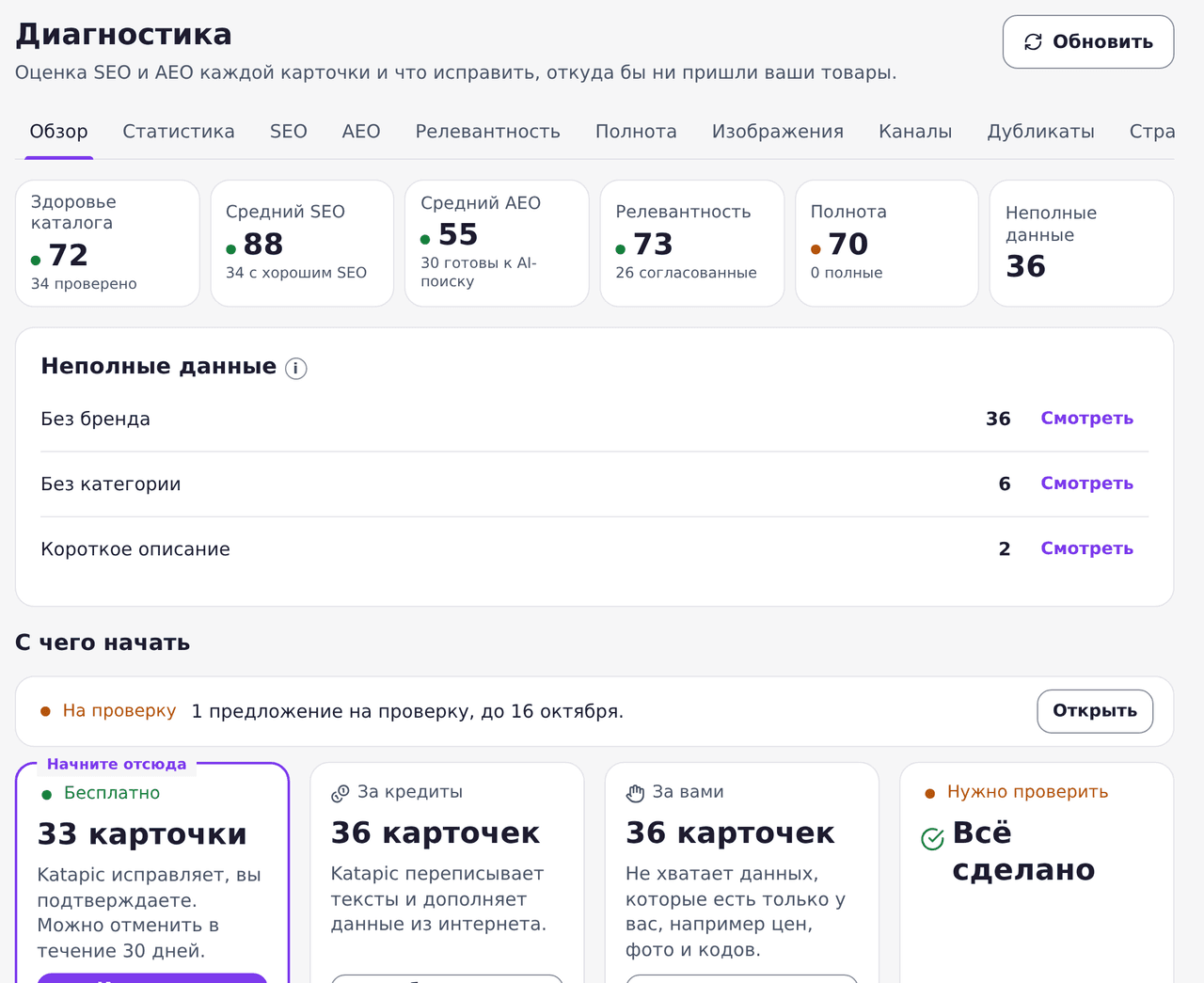Click the hand icon on За вами card
1204x983 pixels.
tap(636, 793)
